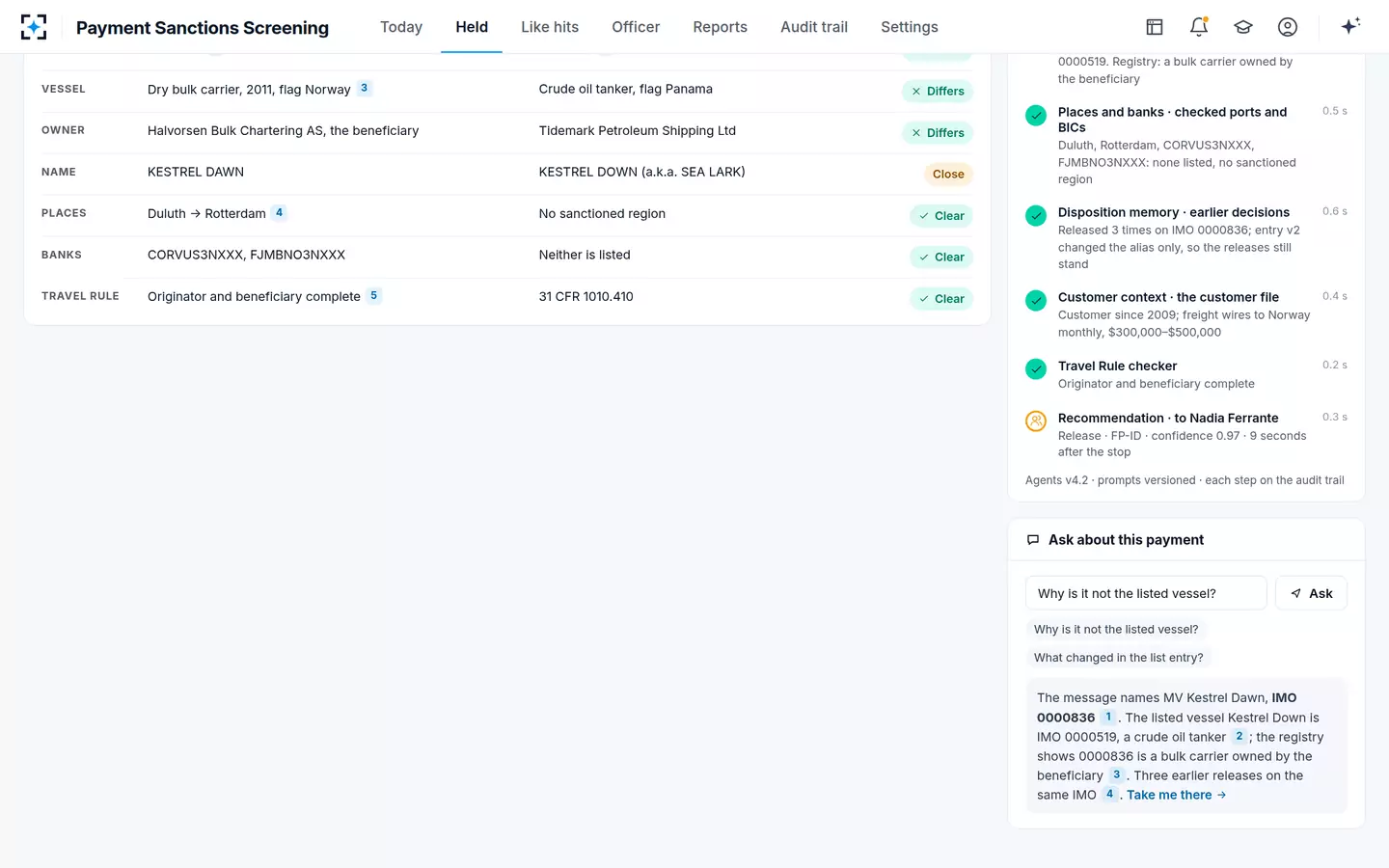Click the Payment Sanctions Screening logo icon
The width and height of the screenshot is (1389, 868).
pos(34,27)
